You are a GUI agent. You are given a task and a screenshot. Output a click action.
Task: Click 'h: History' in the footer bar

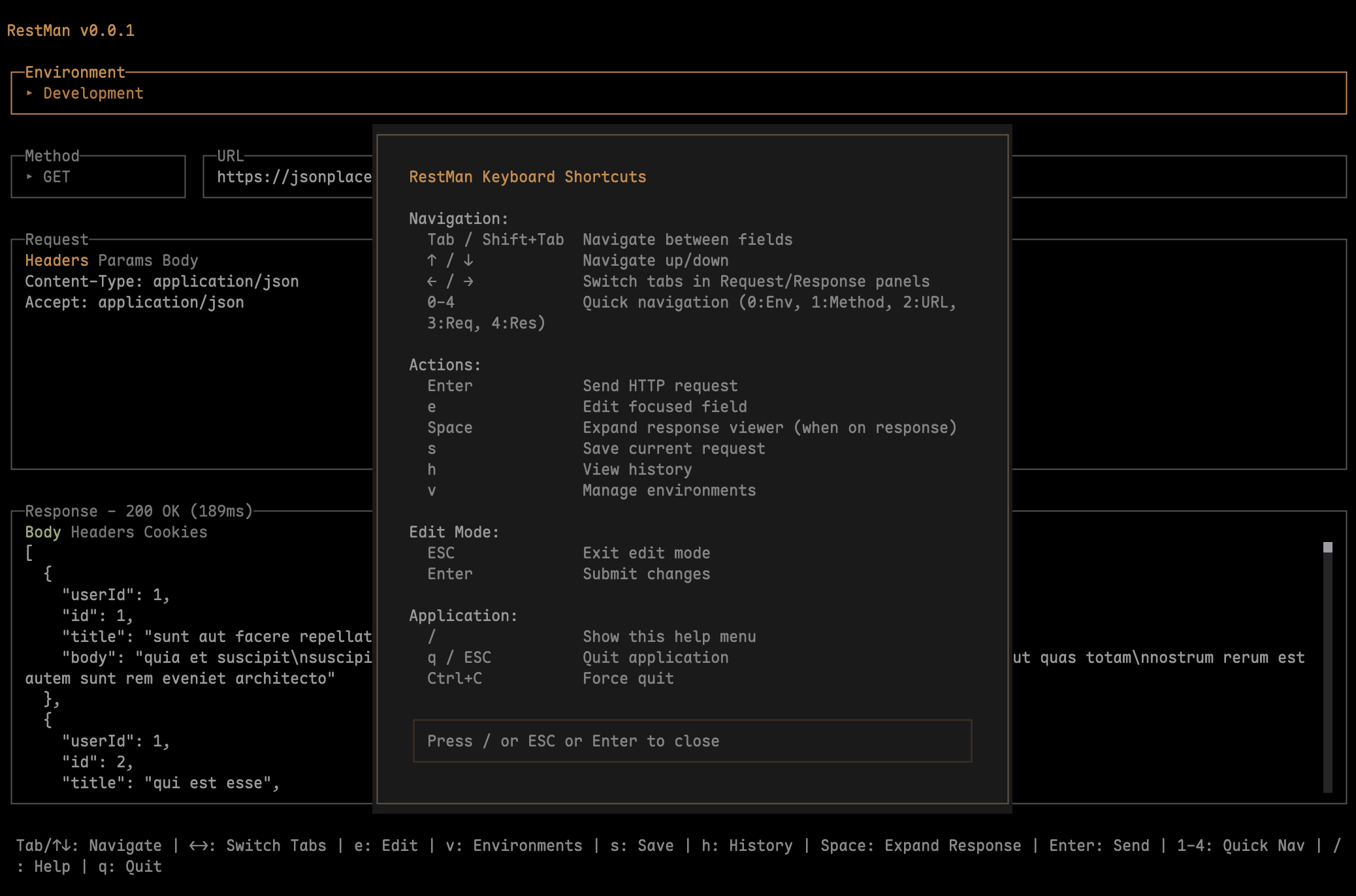click(747, 846)
